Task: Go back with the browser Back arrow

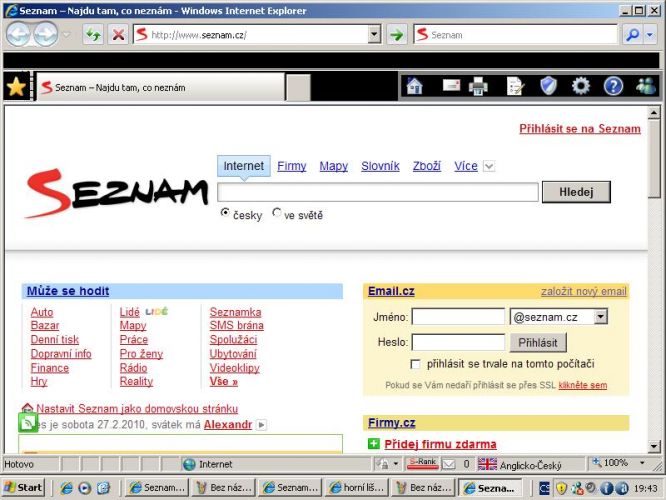Action: click(18, 34)
